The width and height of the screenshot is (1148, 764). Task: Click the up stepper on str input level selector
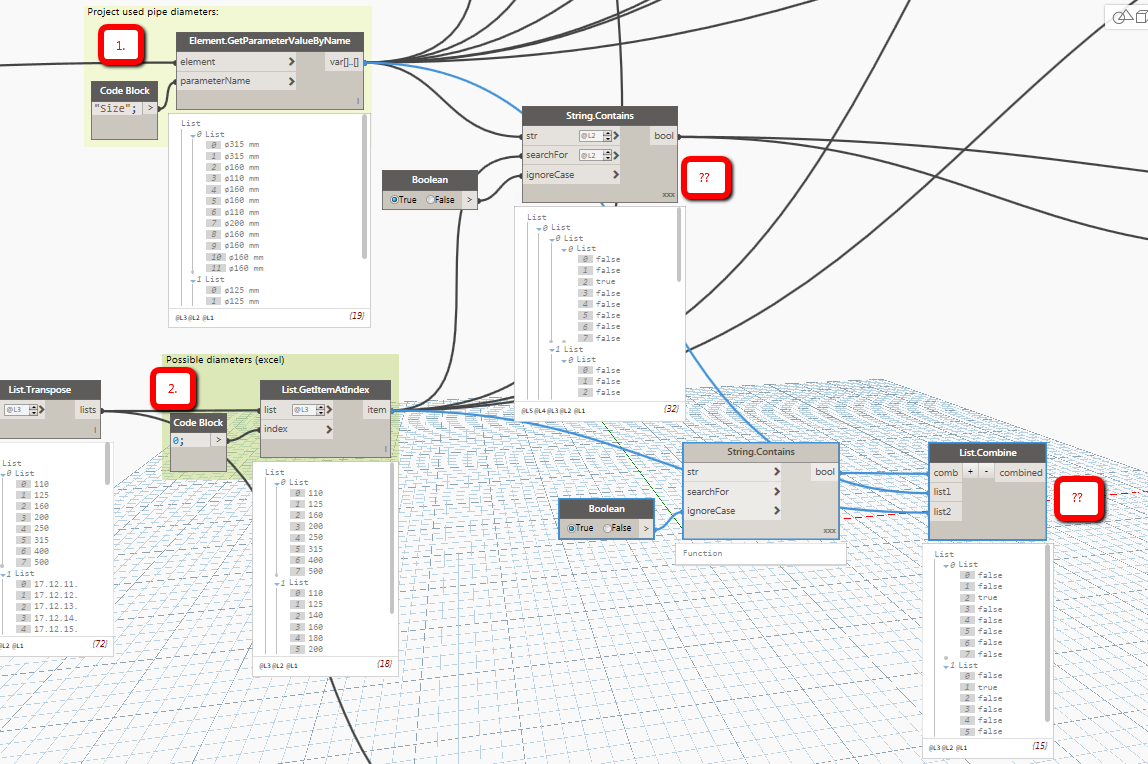[x=608, y=131]
